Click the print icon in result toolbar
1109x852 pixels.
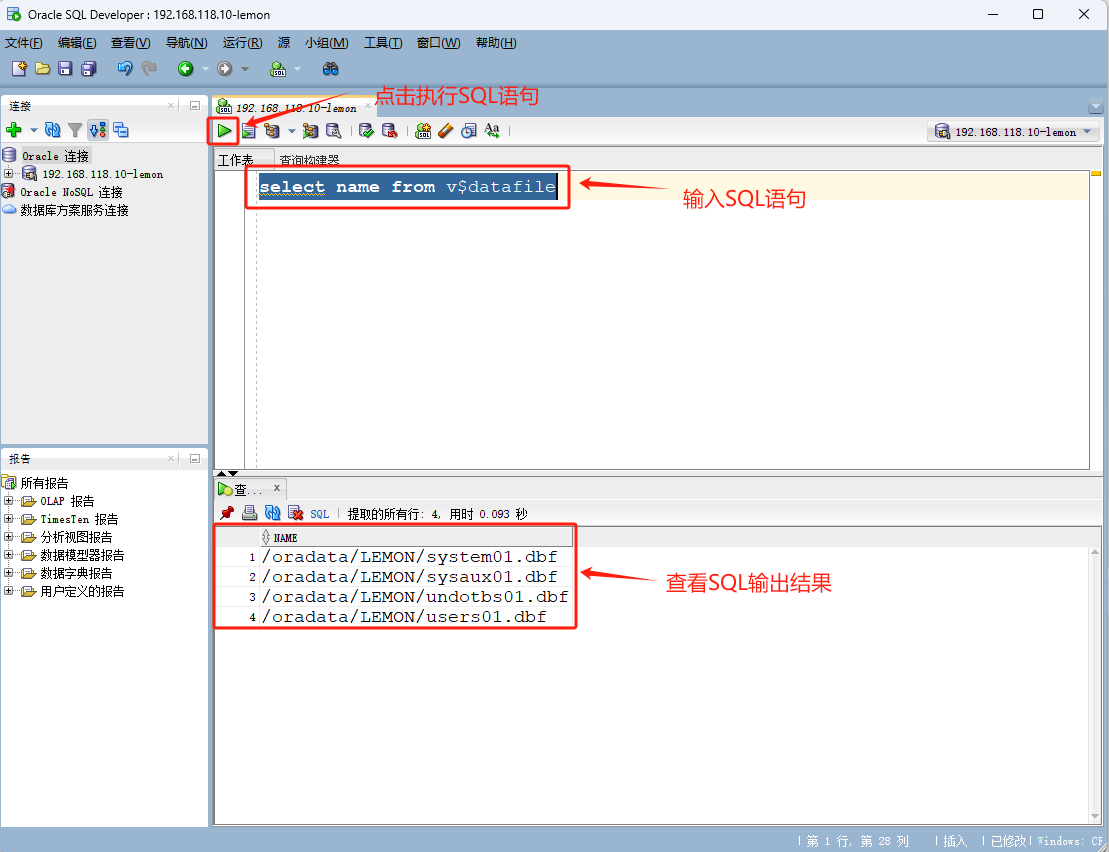tap(249, 513)
